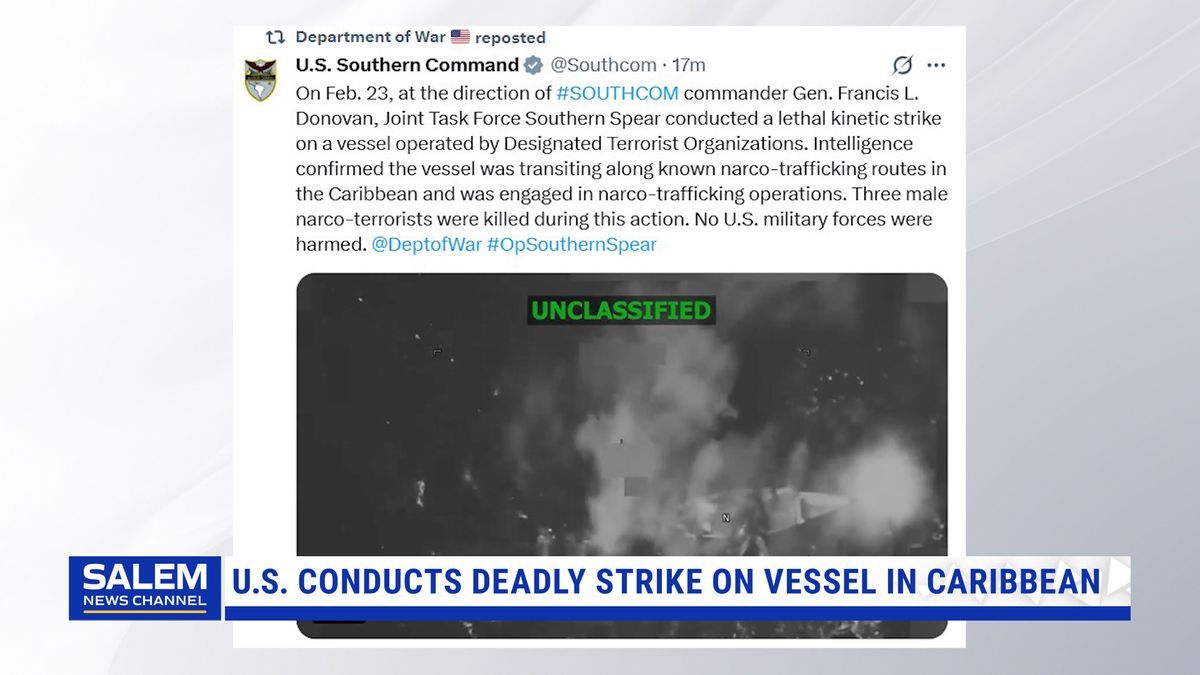The image size is (1200, 675).
Task: Open the U.S. Southern Command profile avatar
Action: [260, 75]
